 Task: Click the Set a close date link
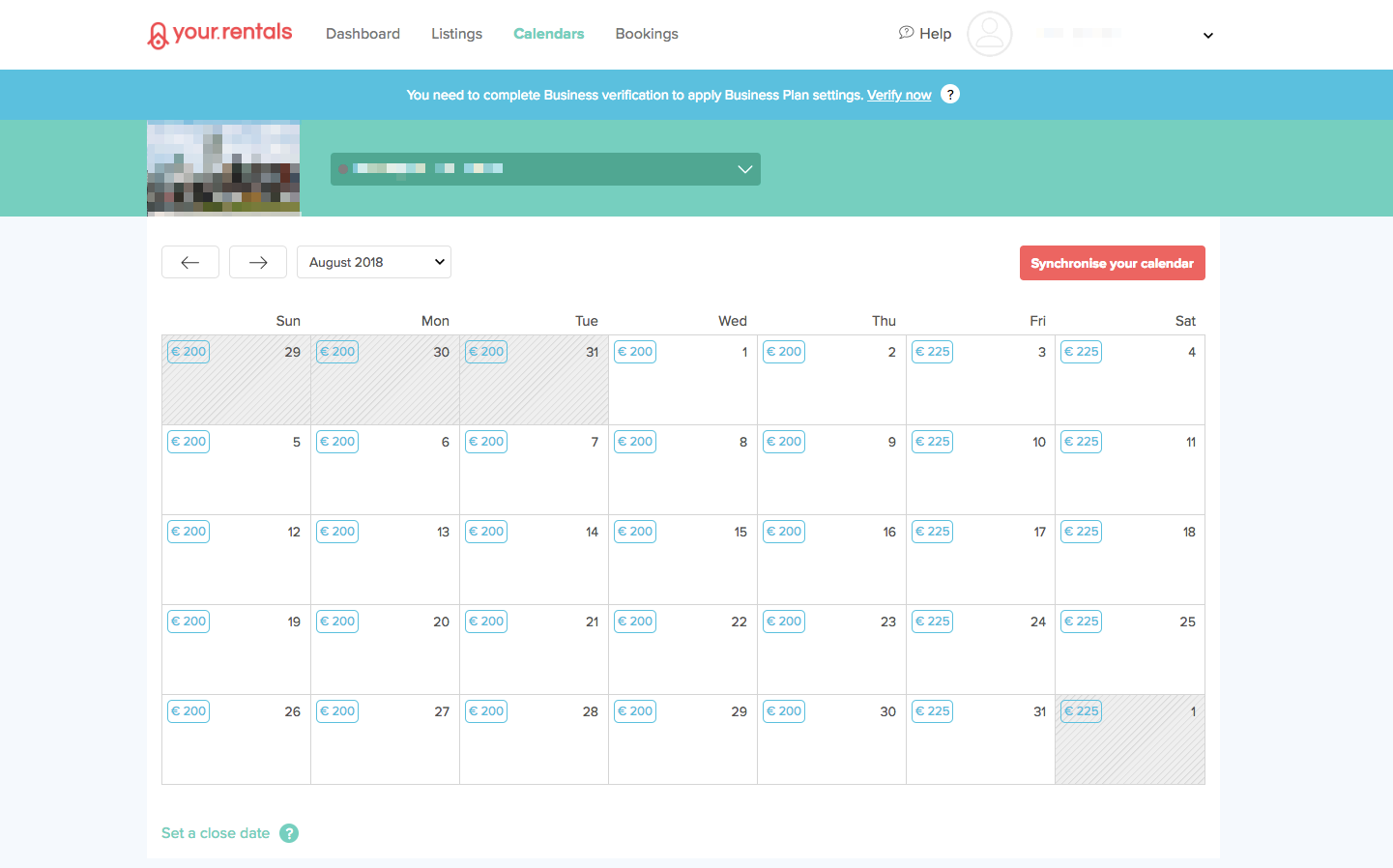click(x=216, y=833)
